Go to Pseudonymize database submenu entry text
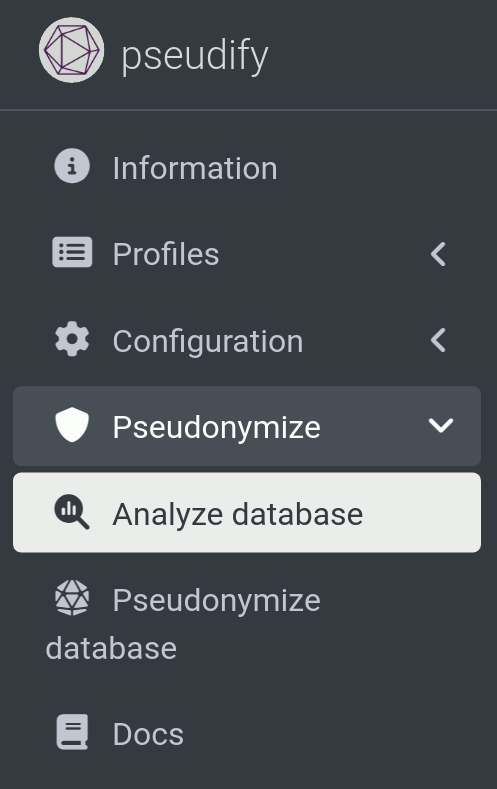The width and height of the screenshot is (497, 789). [x=183, y=624]
